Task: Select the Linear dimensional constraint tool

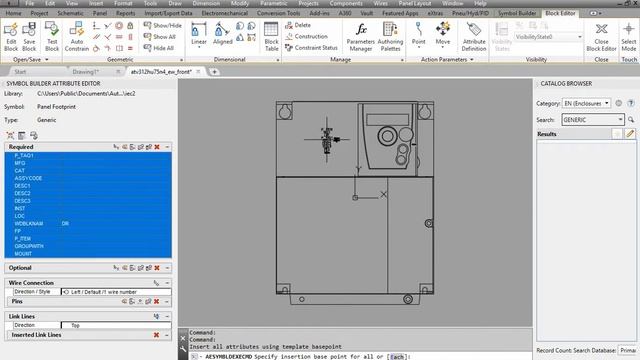Action: click(x=199, y=34)
